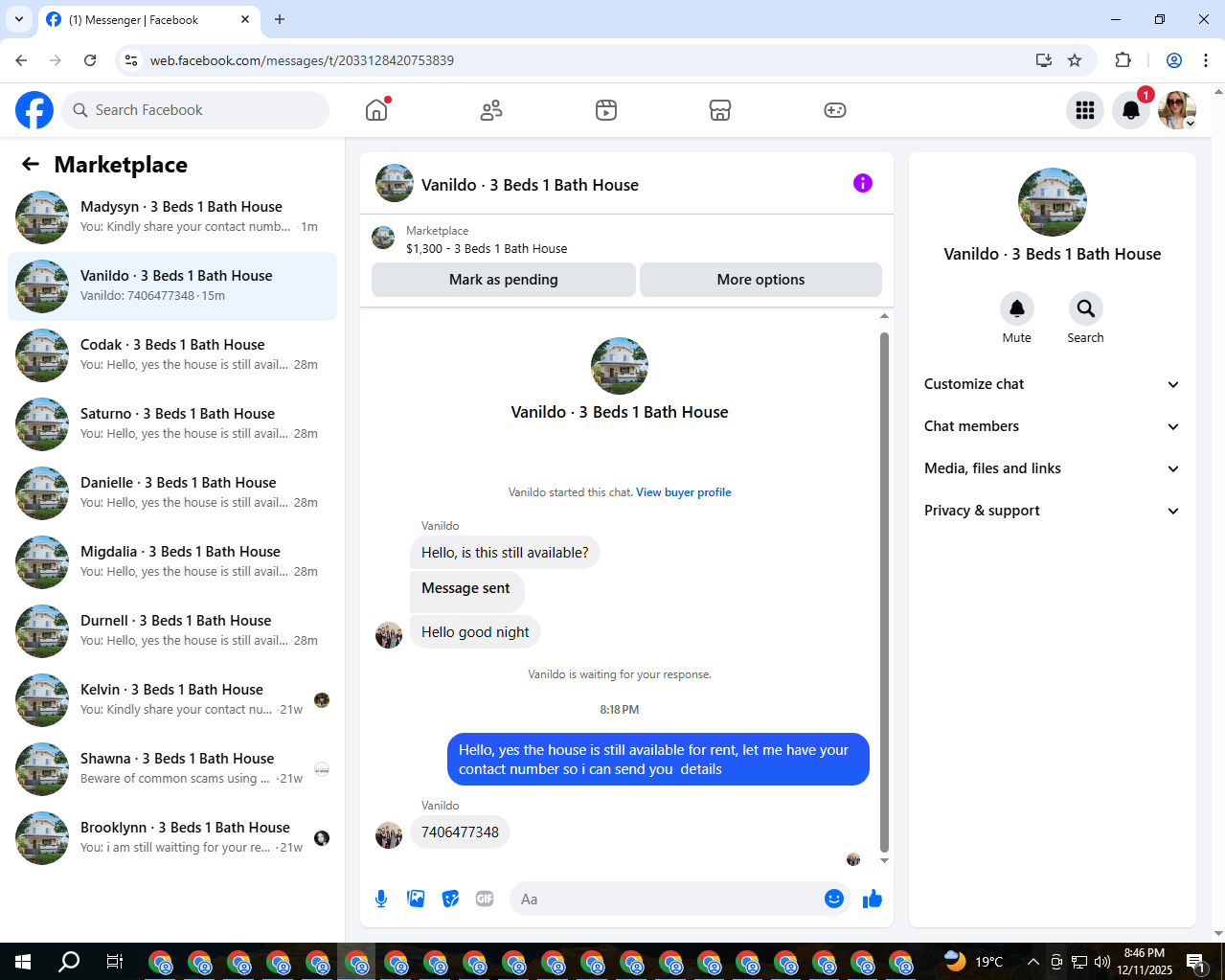Viewport: 1225px width, 980px height.
Task: Open the Windows notification center icon
Action: (1195, 962)
